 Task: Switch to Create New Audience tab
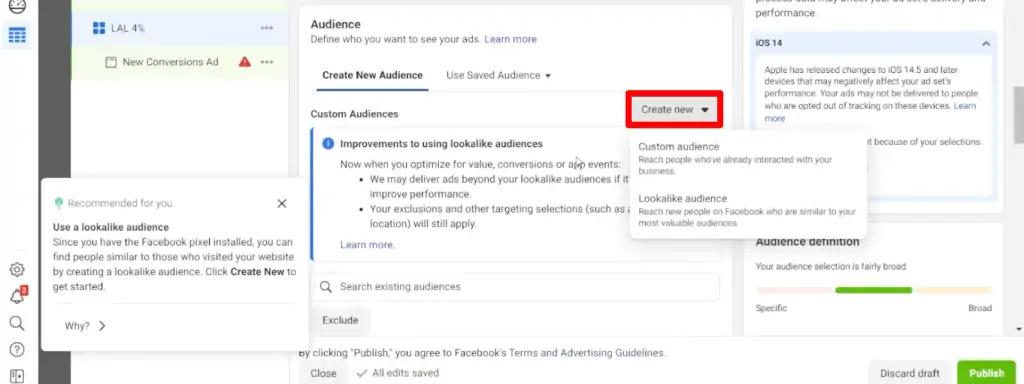[x=372, y=75]
